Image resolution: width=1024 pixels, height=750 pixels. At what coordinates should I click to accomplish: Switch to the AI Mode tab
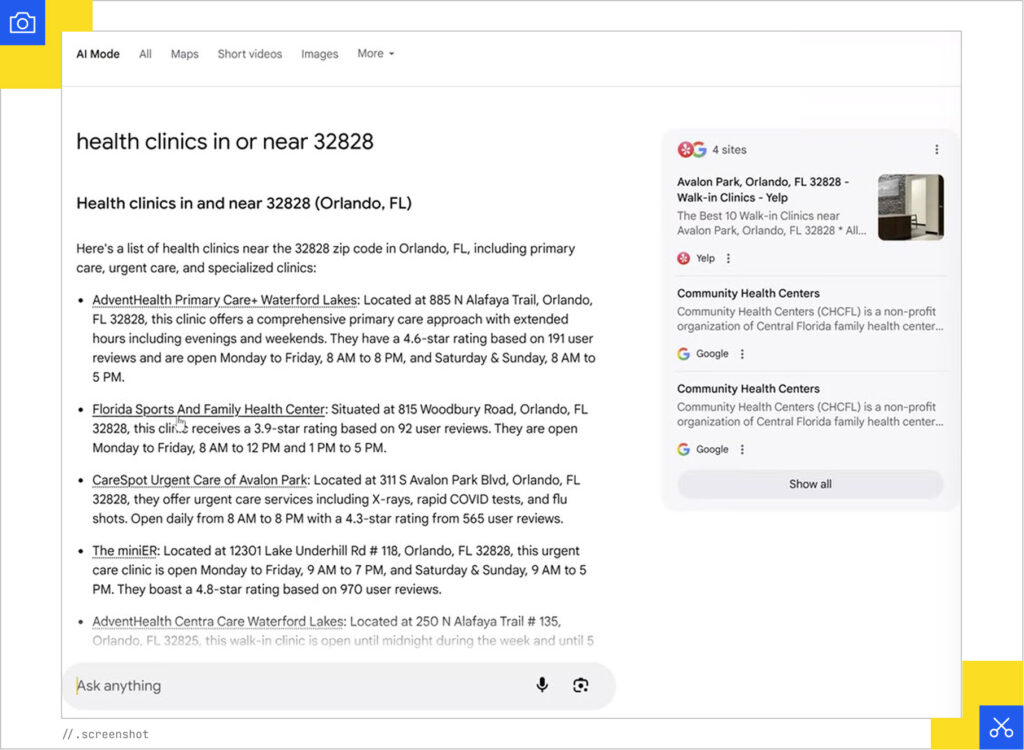click(98, 54)
